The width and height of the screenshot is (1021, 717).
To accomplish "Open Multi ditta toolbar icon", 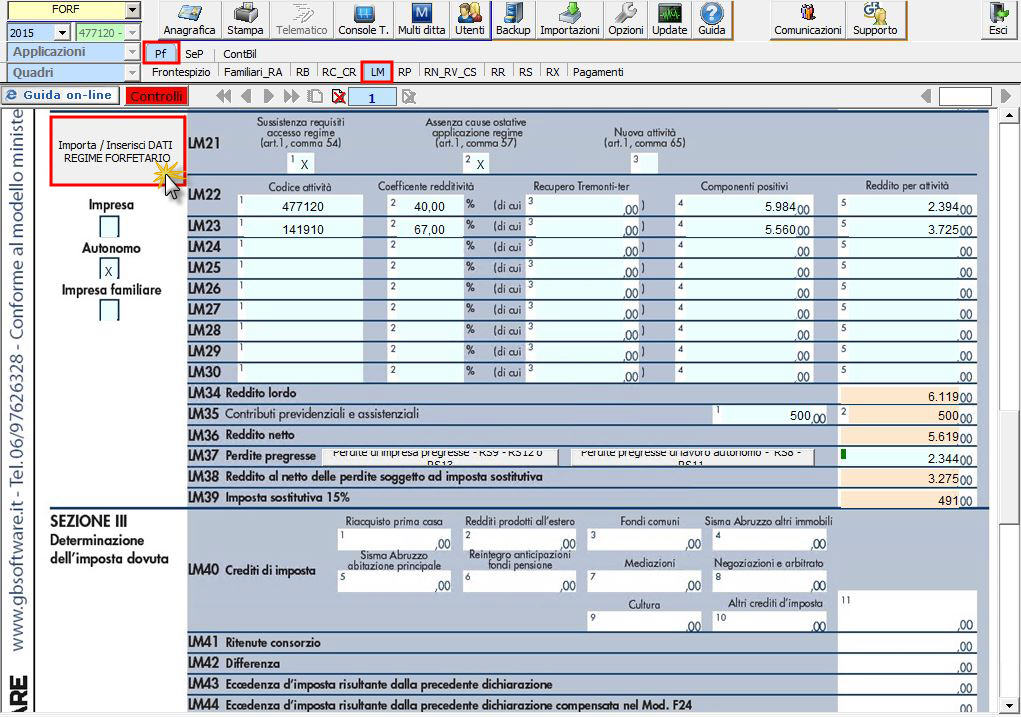I will pyautogui.click(x=421, y=20).
